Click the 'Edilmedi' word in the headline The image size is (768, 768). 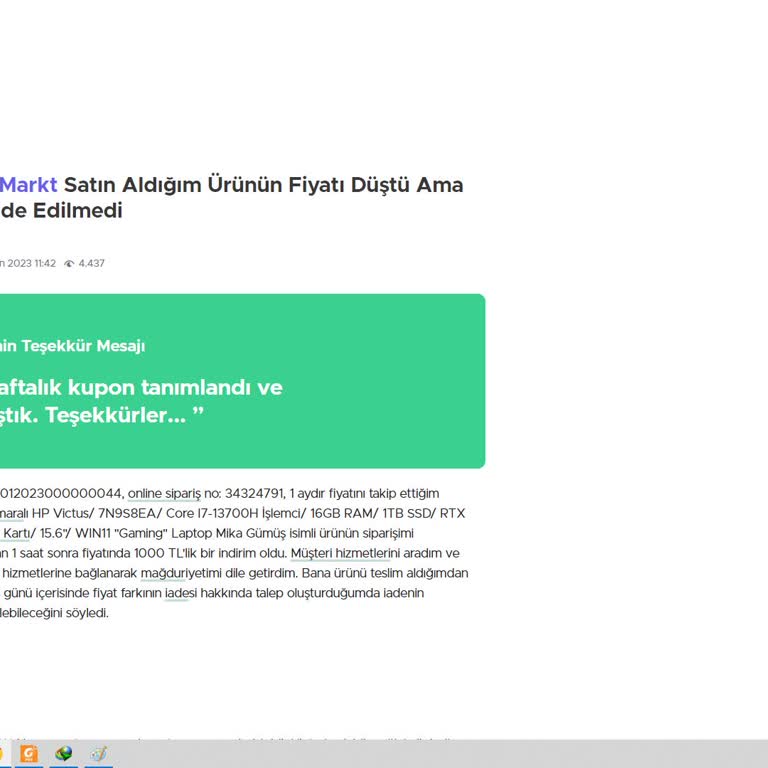(77, 211)
